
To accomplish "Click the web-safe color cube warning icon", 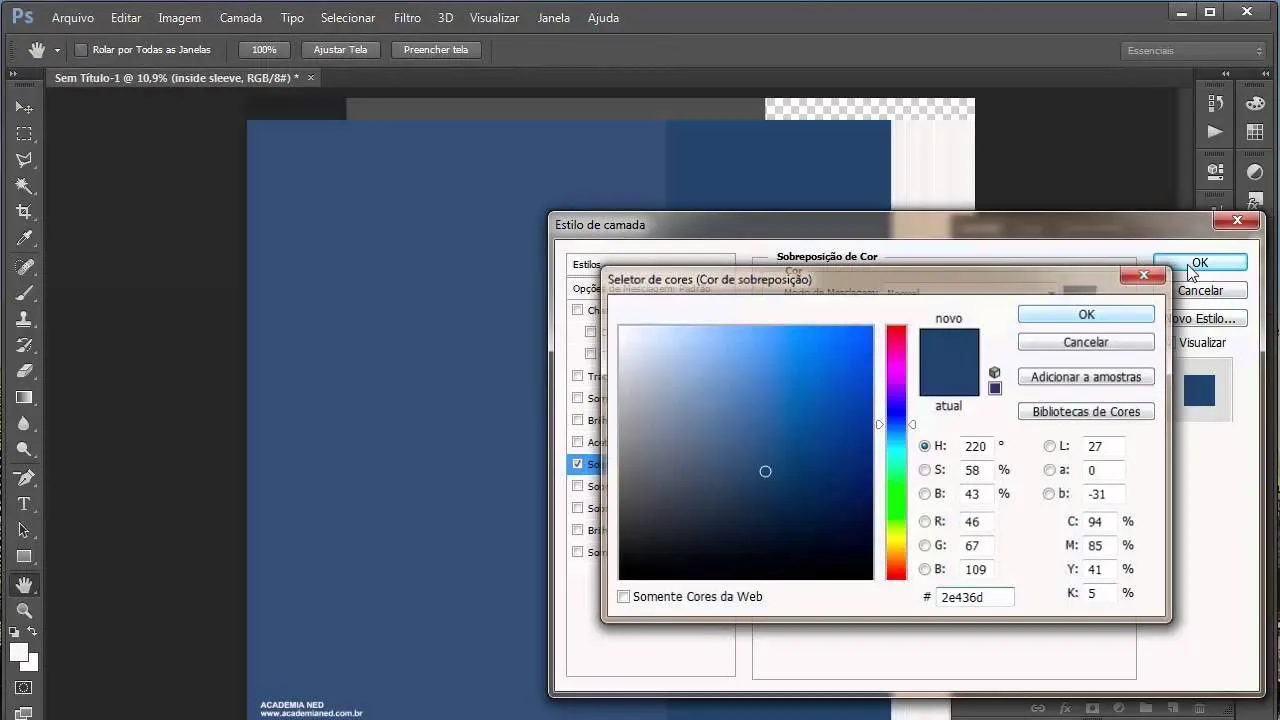I will click(994, 372).
